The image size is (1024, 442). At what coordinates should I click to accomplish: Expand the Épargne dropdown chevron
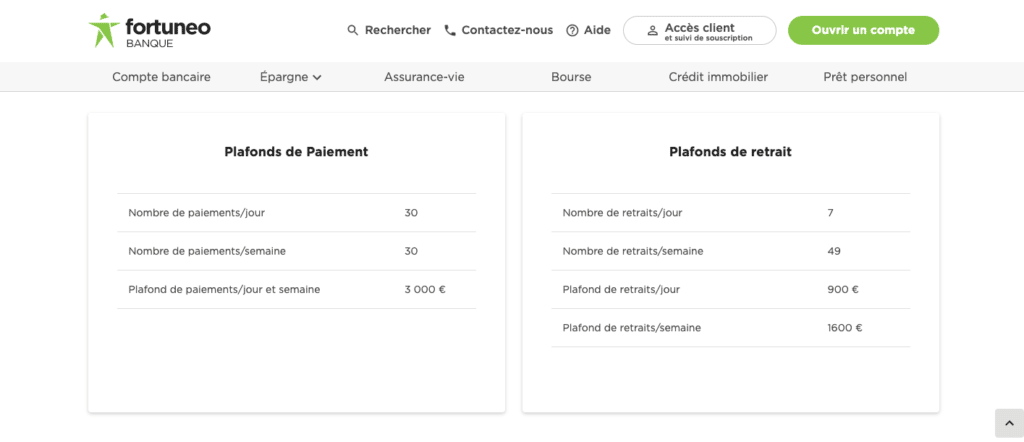(317, 78)
